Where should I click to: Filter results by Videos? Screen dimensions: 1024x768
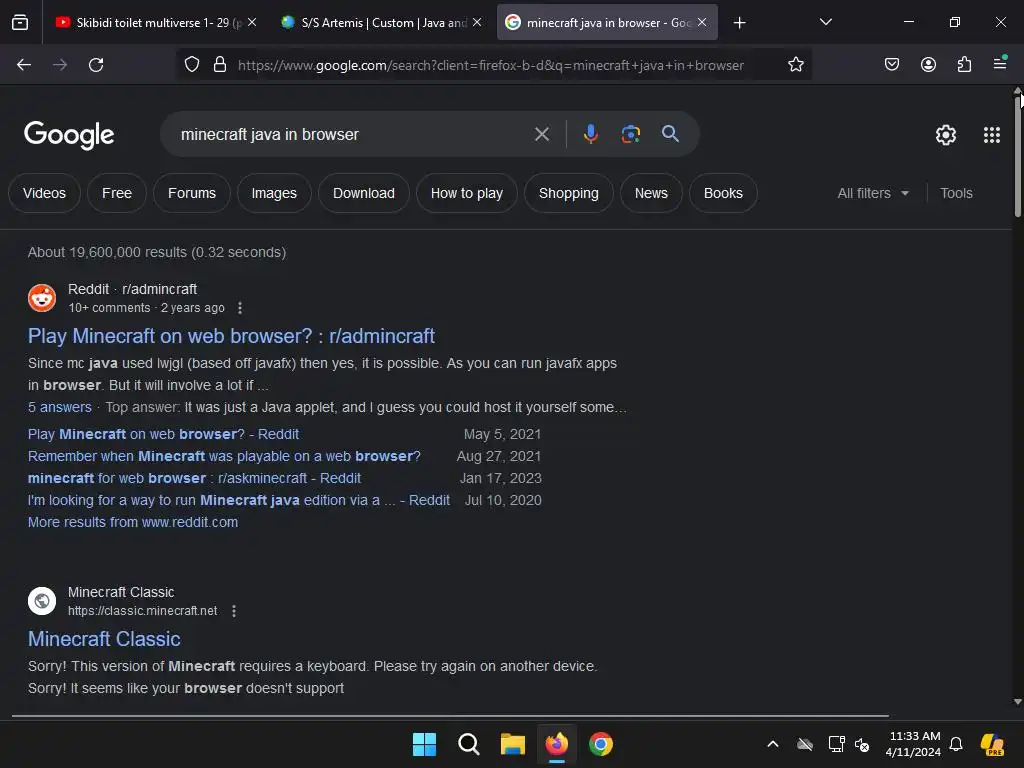[44, 193]
